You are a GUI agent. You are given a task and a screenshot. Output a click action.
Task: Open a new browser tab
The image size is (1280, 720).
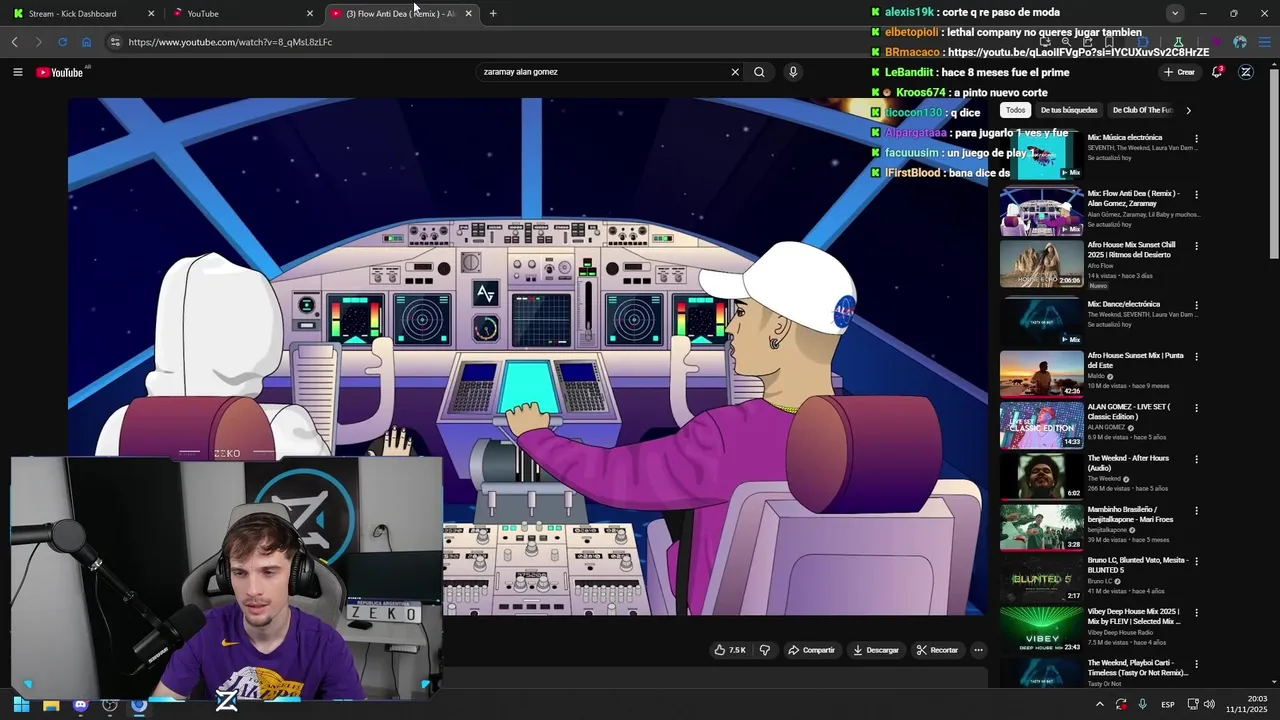[493, 13]
